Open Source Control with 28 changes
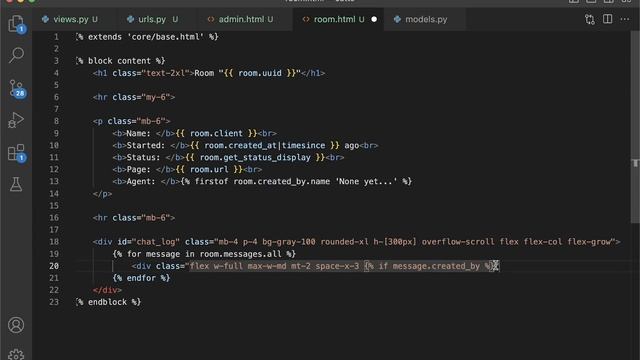The image size is (640, 360). click(16, 88)
